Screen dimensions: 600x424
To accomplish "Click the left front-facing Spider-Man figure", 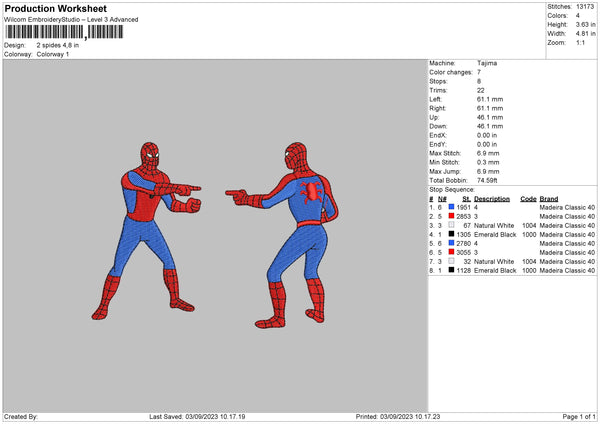I will coord(146,231).
